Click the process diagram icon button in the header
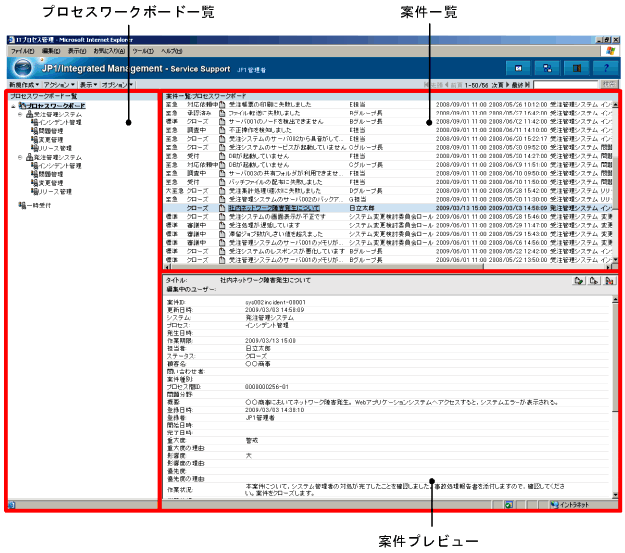This screenshot has width=625, height=553. pos(547,68)
